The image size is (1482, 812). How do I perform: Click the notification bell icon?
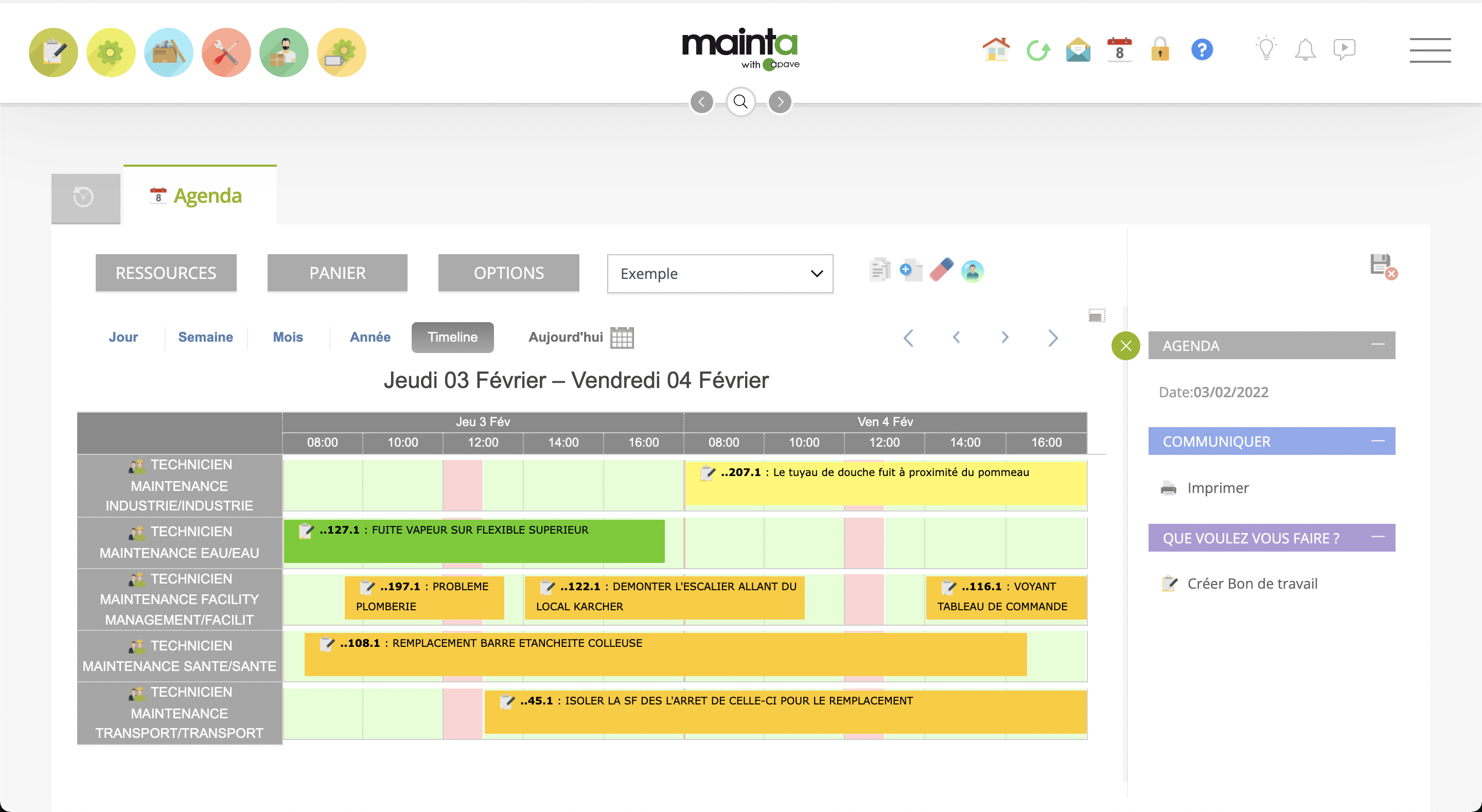point(1305,50)
